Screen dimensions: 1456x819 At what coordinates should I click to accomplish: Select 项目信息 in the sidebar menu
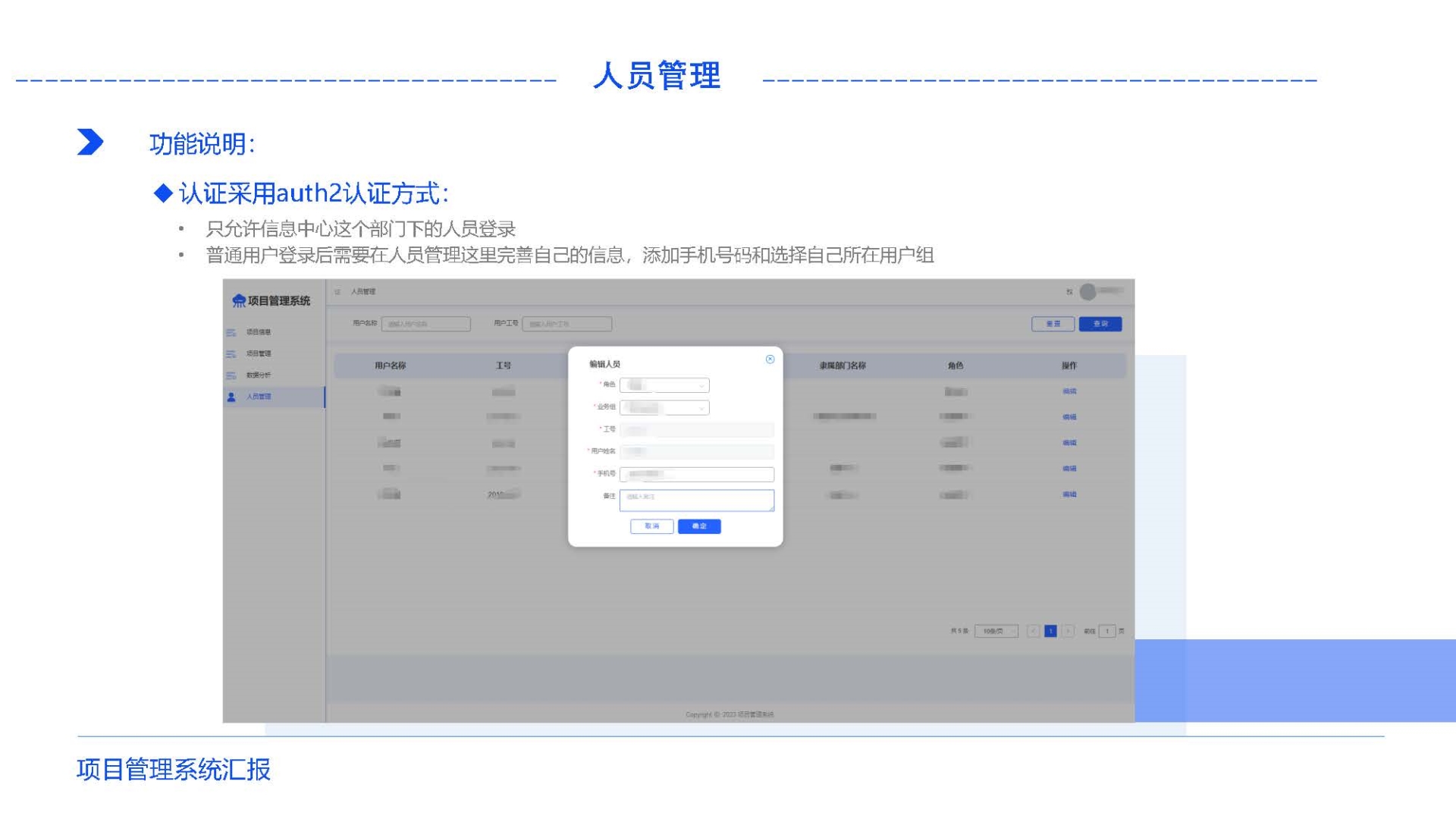(259, 332)
